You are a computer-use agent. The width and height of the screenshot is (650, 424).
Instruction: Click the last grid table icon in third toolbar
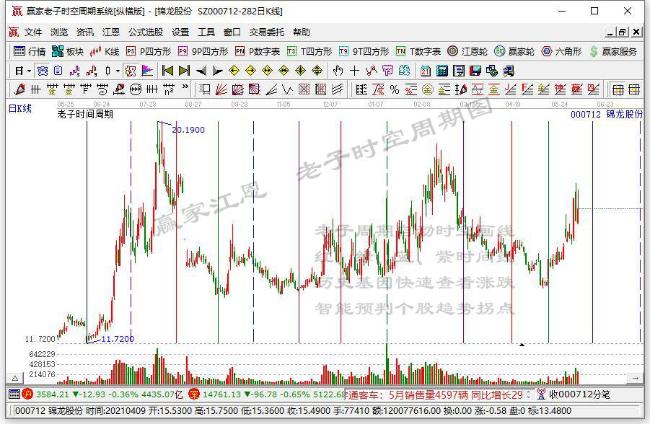[634, 89]
